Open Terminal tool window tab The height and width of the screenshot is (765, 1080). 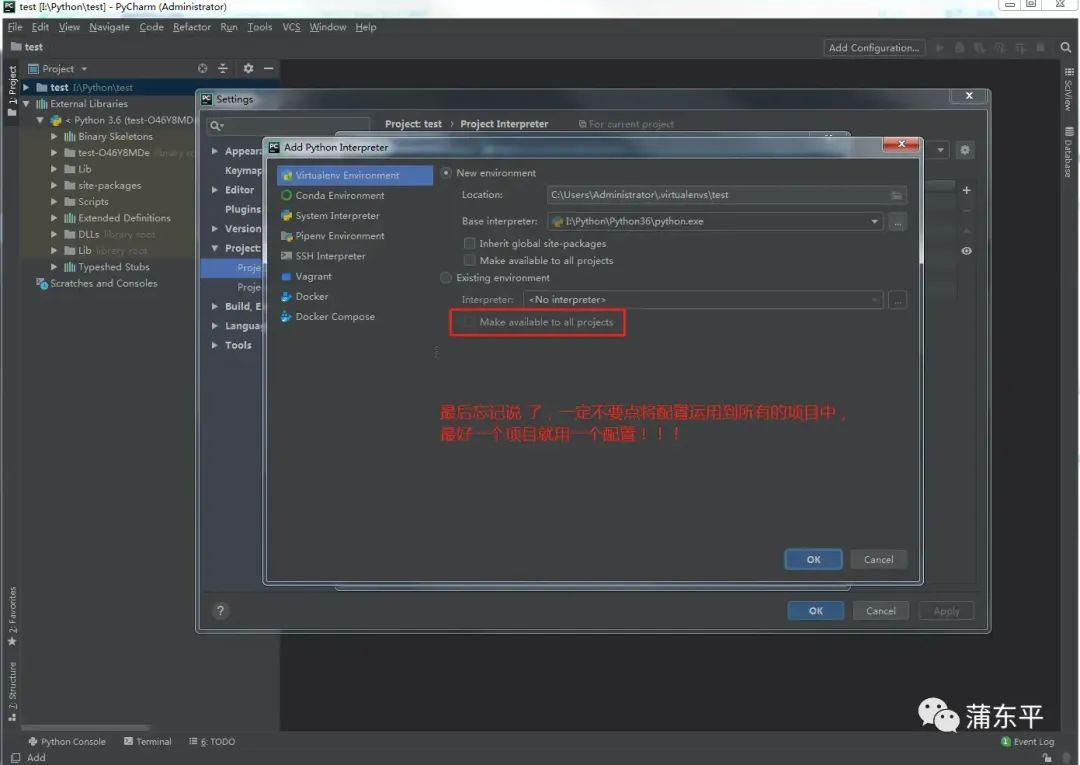[x=147, y=742]
